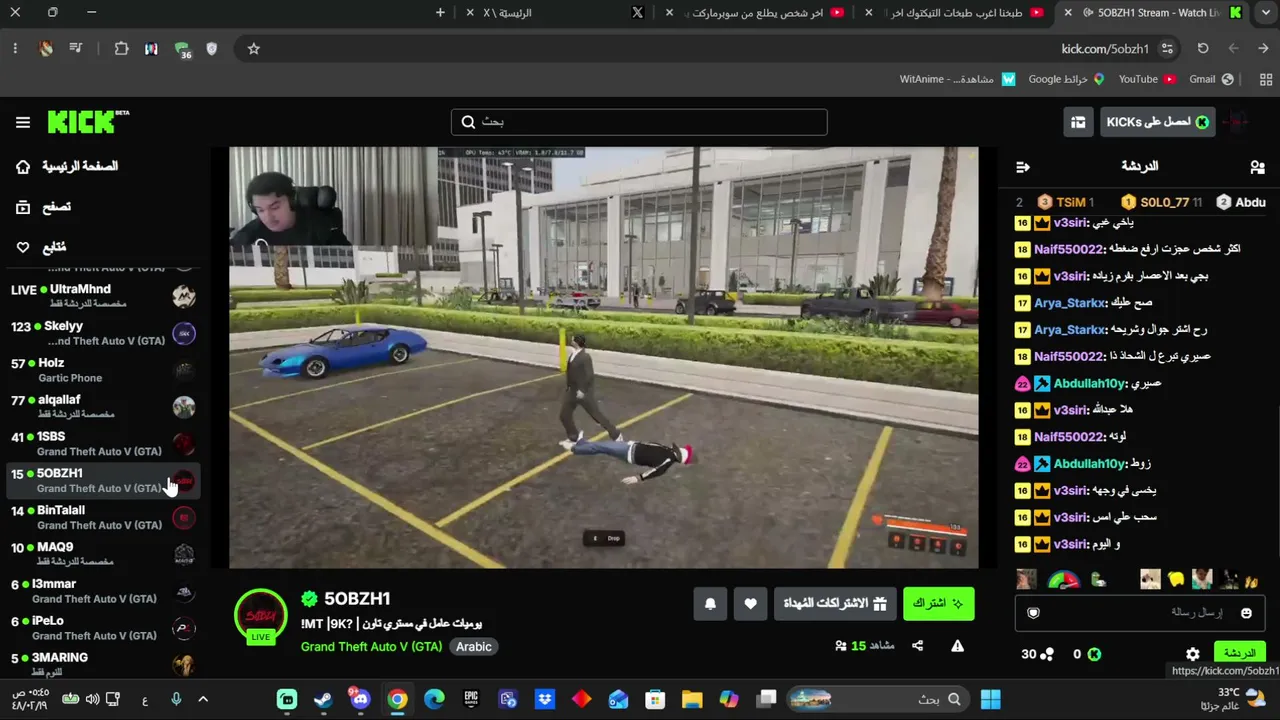Image resolution: width=1280 pixels, height=720 pixels.
Task: Open the Gmail bookmark
Action: [x=1211, y=79]
